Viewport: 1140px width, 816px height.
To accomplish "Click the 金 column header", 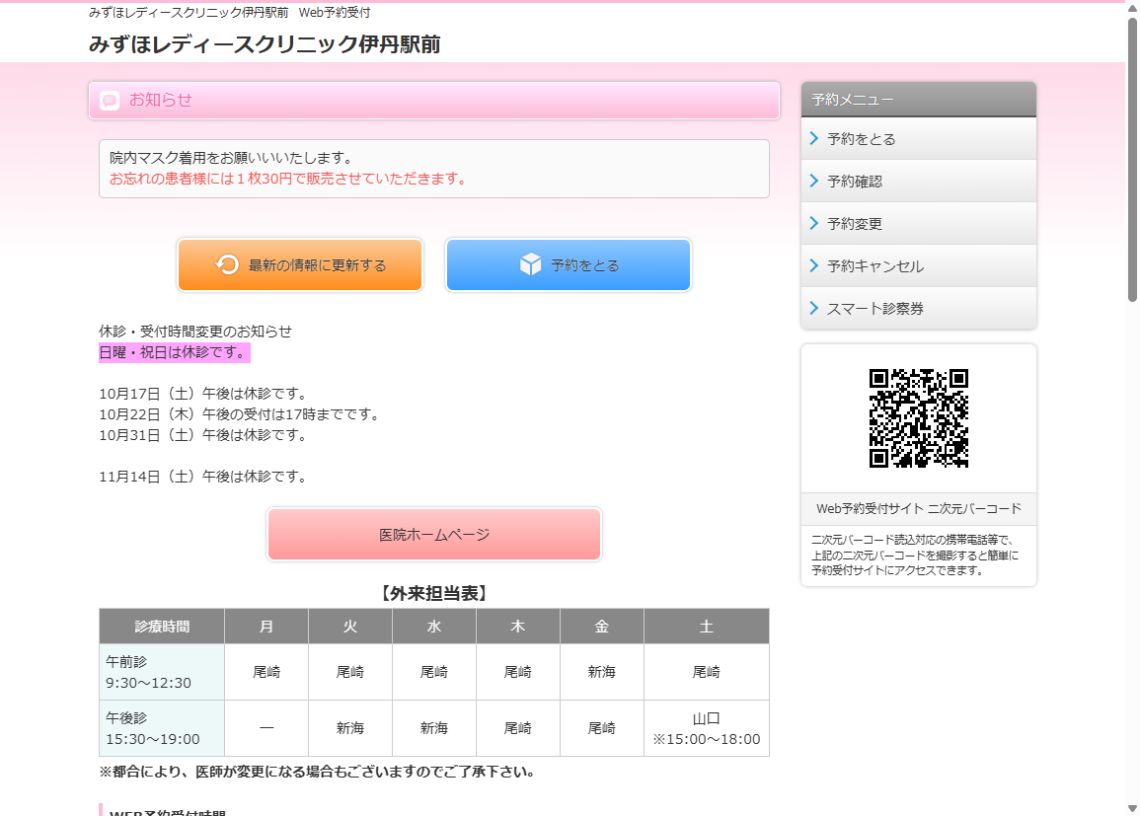I will click(x=601, y=626).
